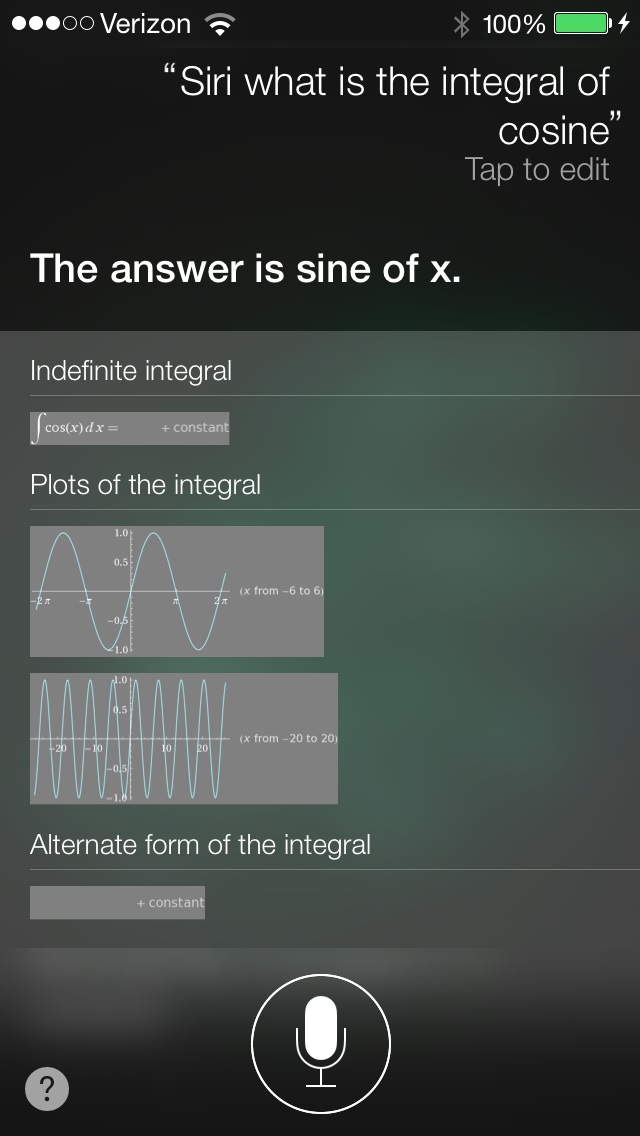Open the plot from -6 to 6
Screen dimensions: 640x1136
(x=177, y=591)
